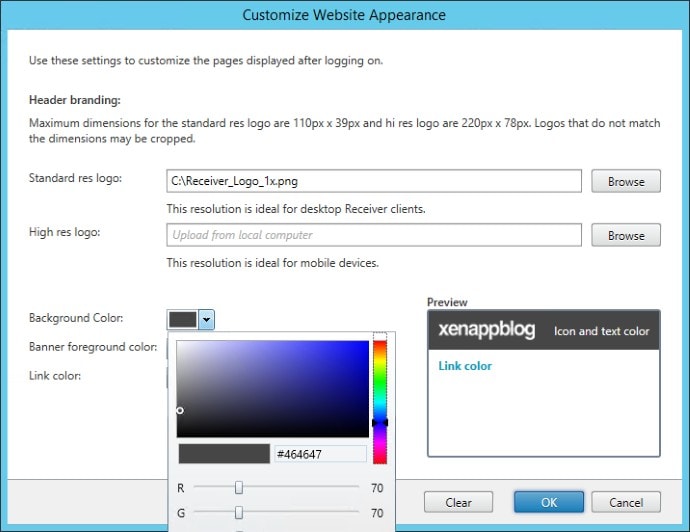Viewport: 690px width, 532px height.
Task: Click the selected color preview box
Action: click(224, 454)
